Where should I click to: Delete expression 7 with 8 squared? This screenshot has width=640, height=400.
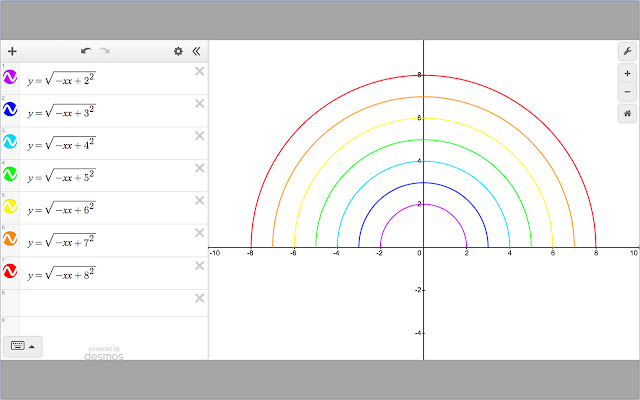click(200, 266)
